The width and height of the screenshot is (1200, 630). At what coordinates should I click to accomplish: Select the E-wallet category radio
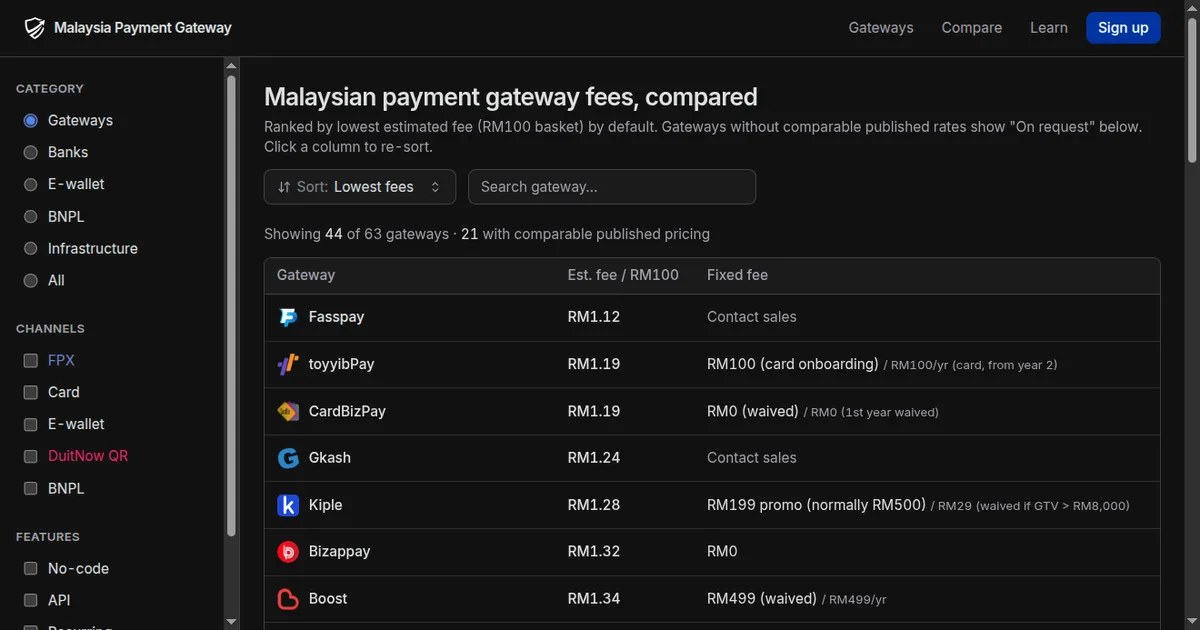point(30,184)
